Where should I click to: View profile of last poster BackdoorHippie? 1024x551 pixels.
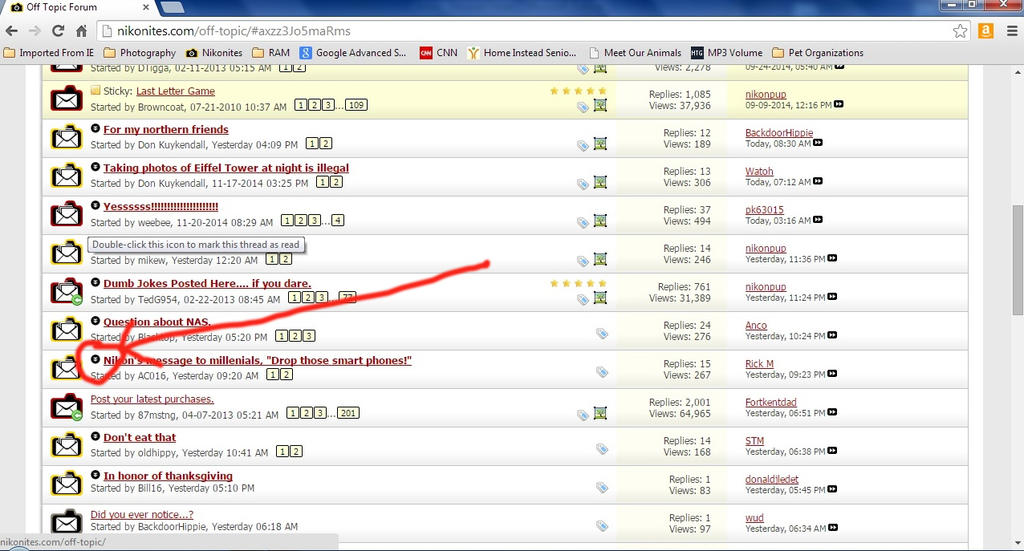point(778,133)
